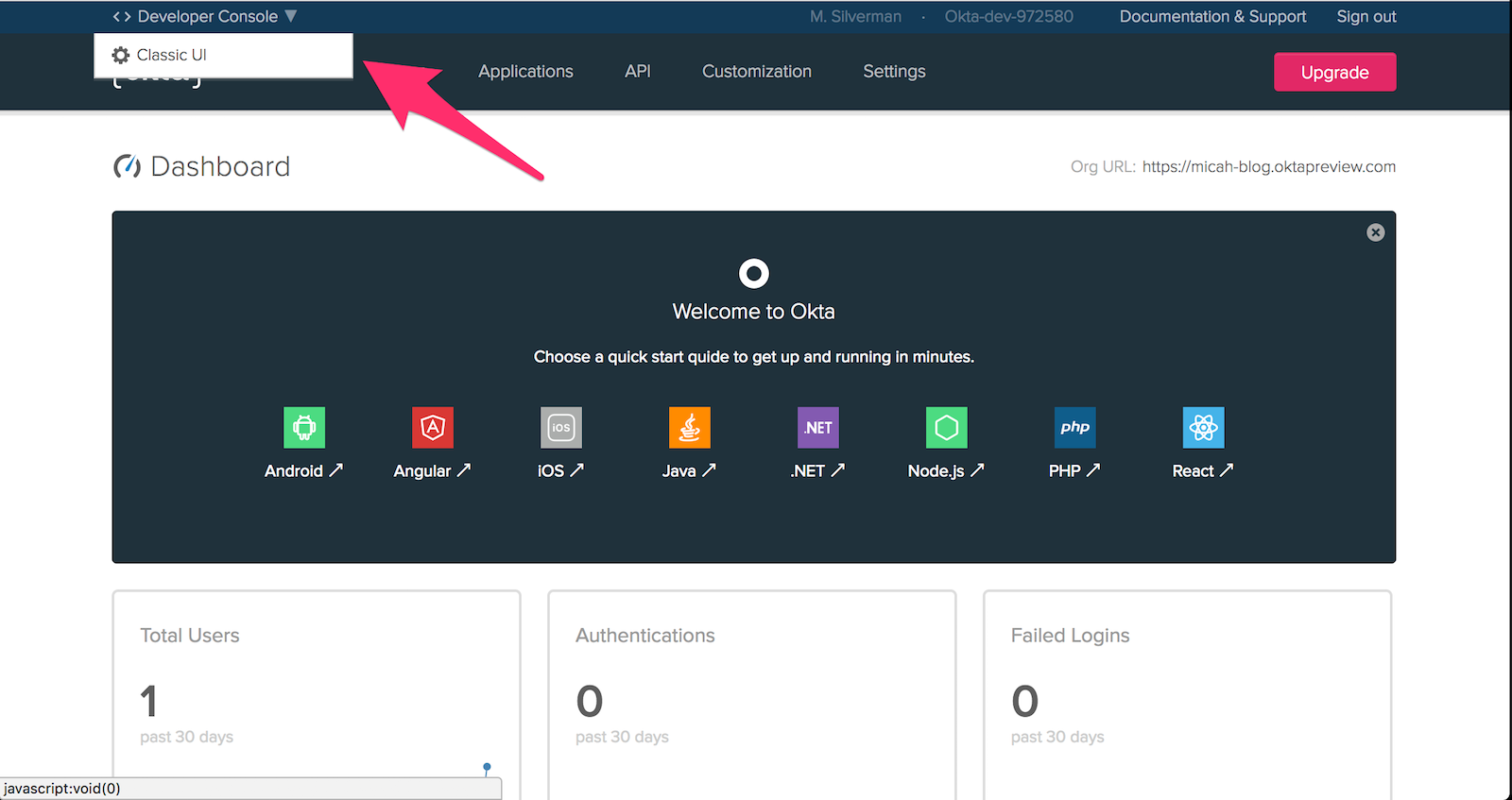Click the Upgrade button
The height and width of the screenshot is (800, 1512).
[x=1334, y=73]
